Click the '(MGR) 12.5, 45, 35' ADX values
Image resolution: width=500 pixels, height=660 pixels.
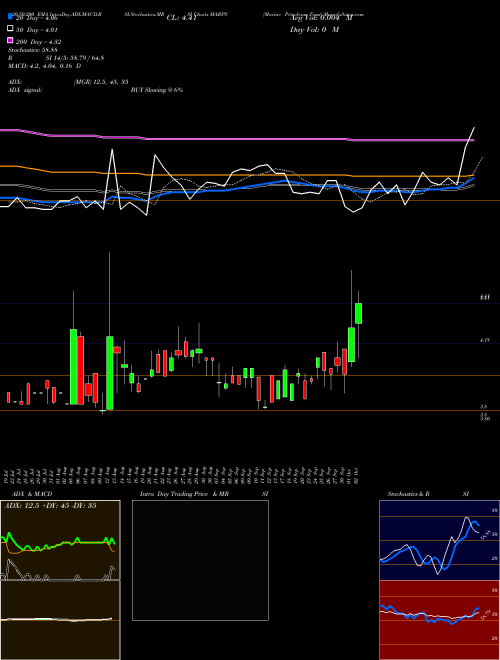click(101, 82)
